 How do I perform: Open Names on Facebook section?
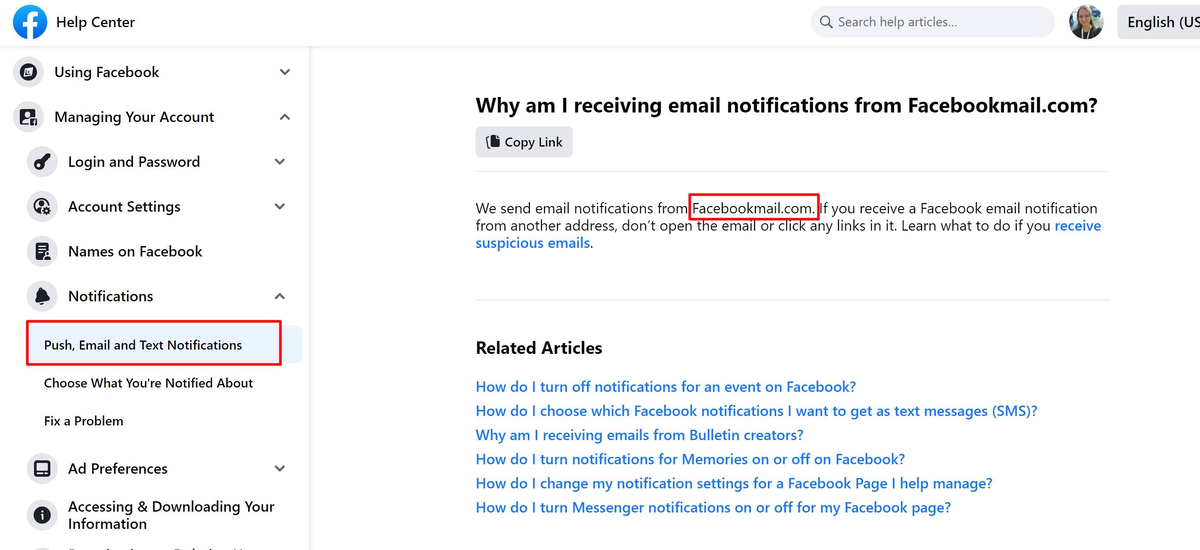click(x=135, y=252)
